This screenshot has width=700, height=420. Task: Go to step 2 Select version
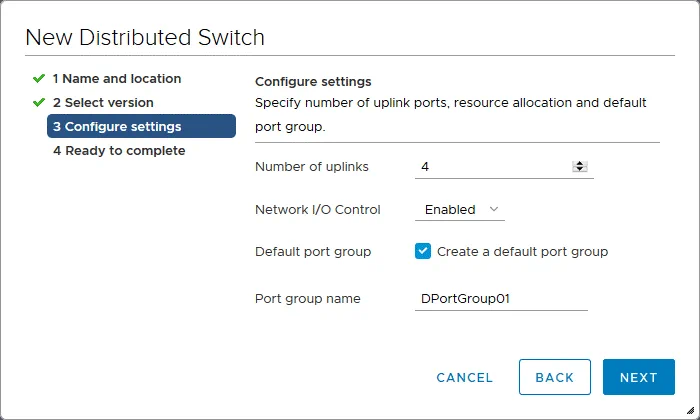pyautogui.click(x=103, y=102)
